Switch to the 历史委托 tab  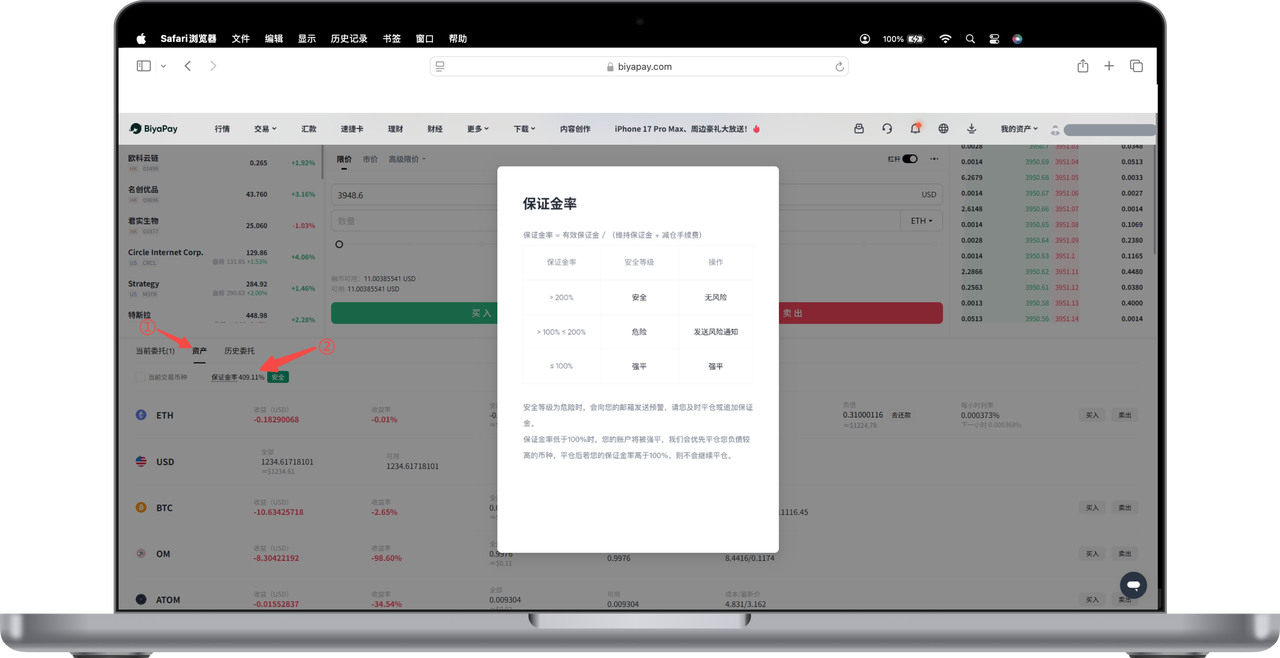coord(239,351)
